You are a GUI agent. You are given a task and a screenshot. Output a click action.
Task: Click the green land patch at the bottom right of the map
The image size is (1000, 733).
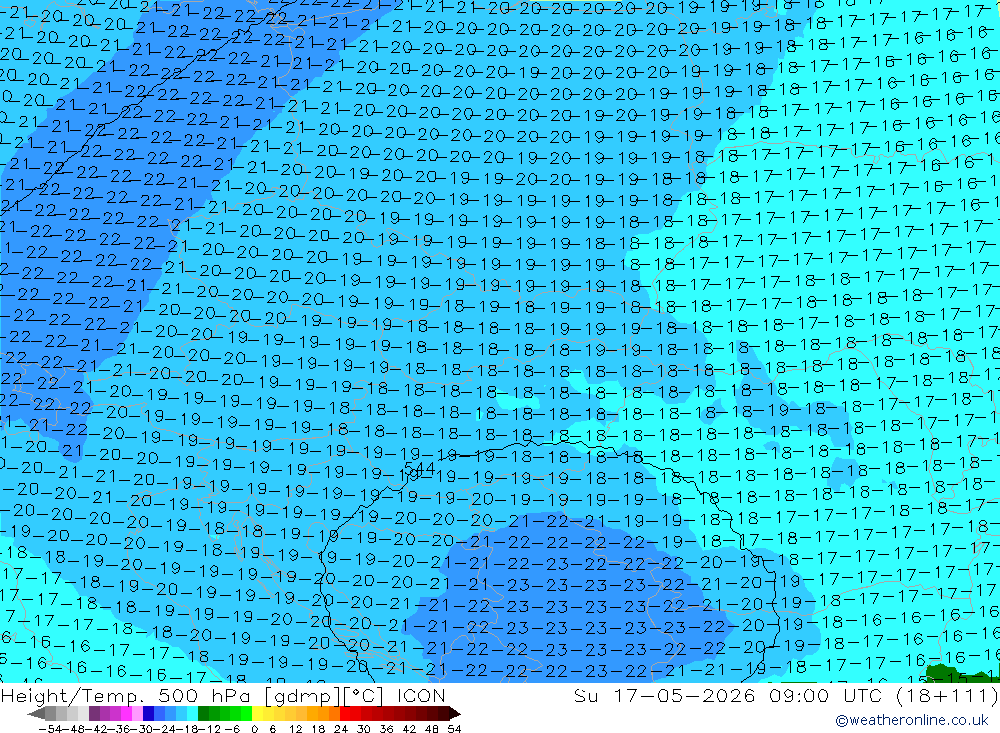963,674
